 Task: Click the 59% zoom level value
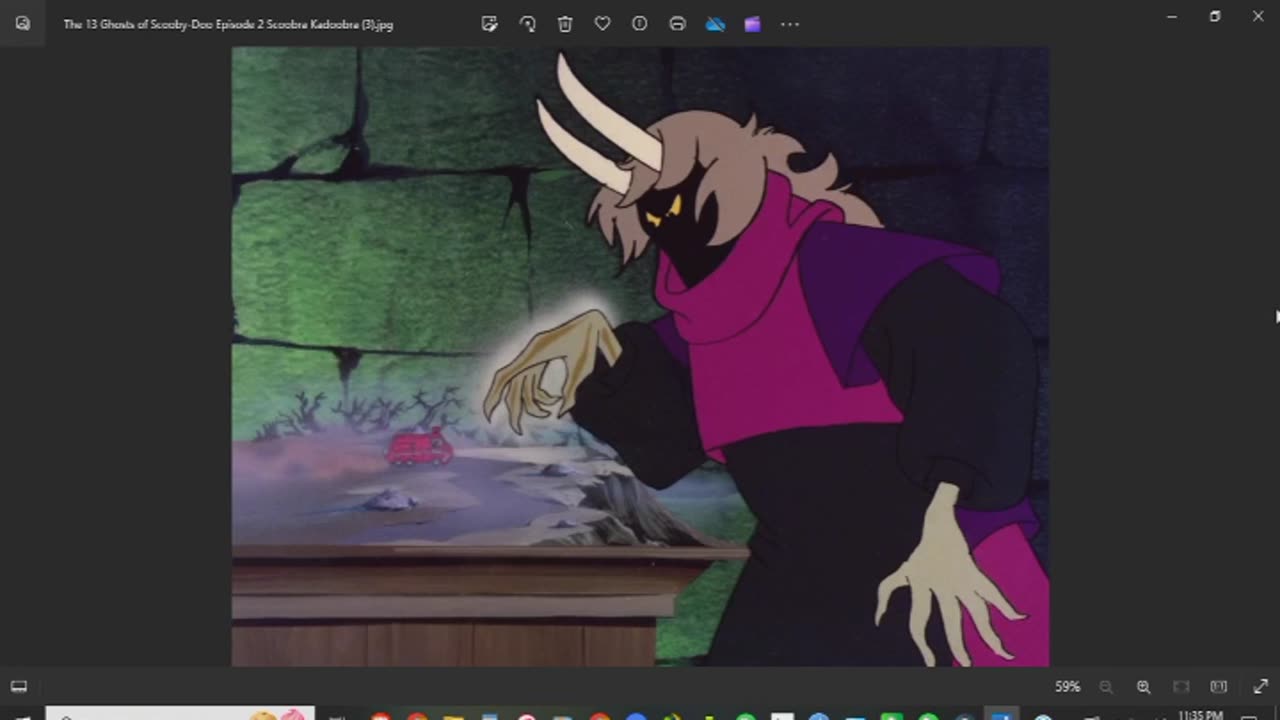click(x=1067, y=687)
